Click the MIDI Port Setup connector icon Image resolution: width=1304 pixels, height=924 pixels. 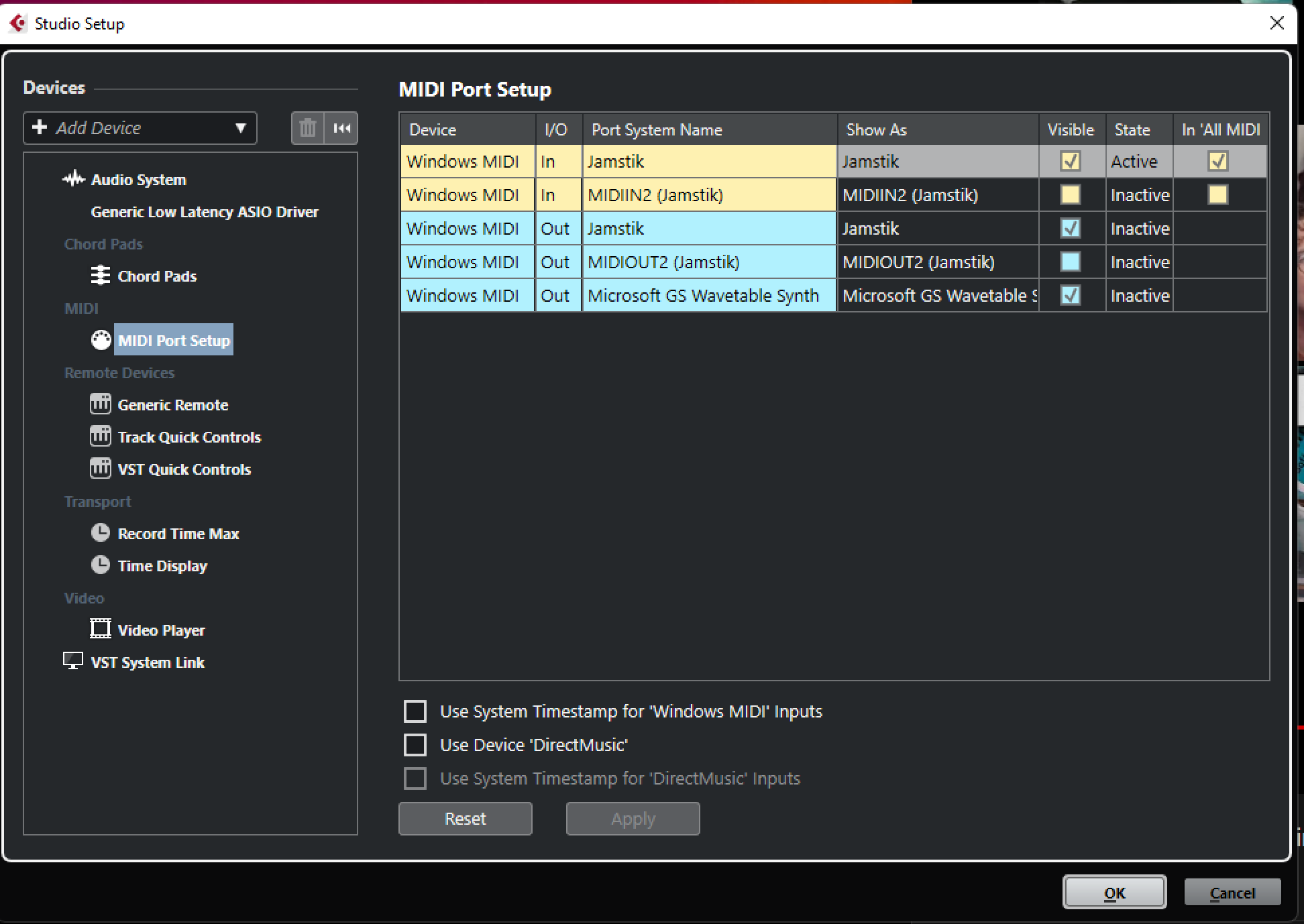pos(101,340)
